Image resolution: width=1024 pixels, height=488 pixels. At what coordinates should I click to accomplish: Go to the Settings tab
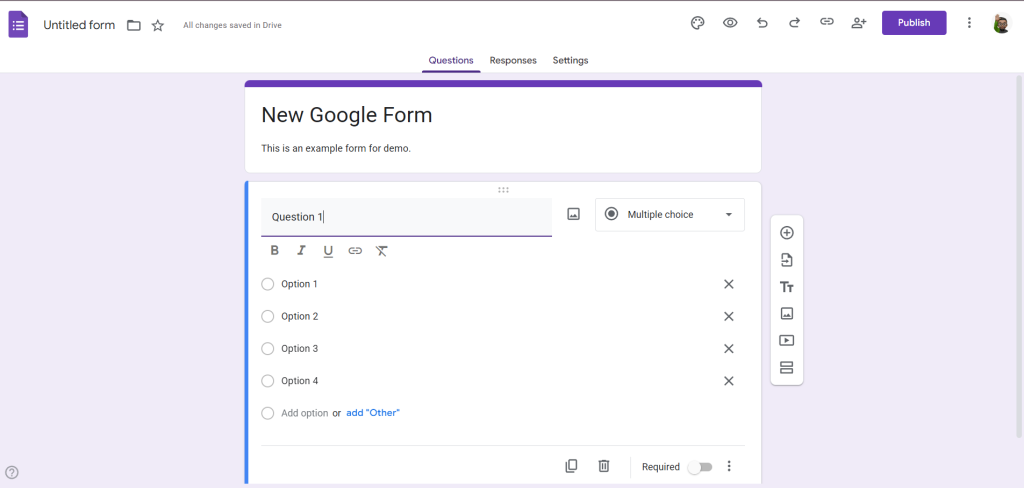[x=570, y=61]
